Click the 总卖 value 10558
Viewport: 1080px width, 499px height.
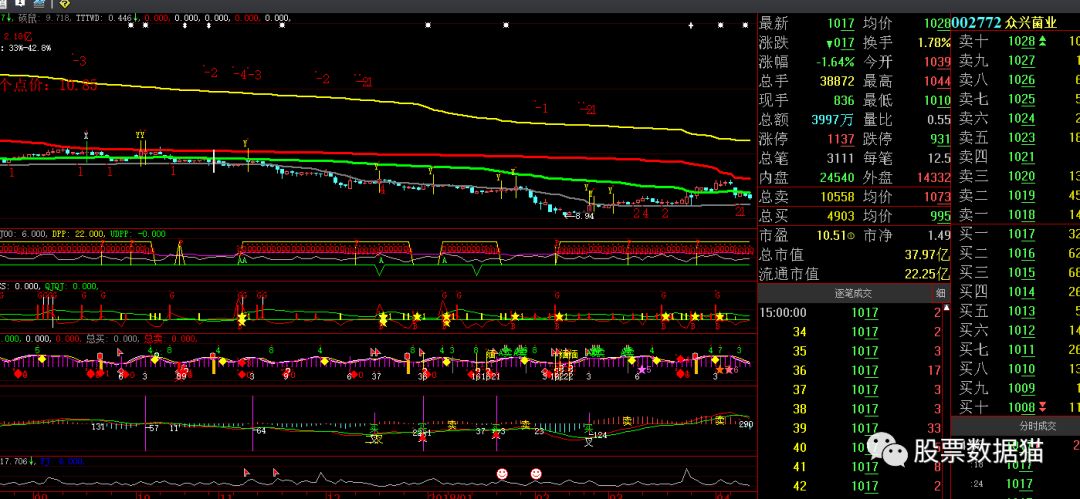837,196
